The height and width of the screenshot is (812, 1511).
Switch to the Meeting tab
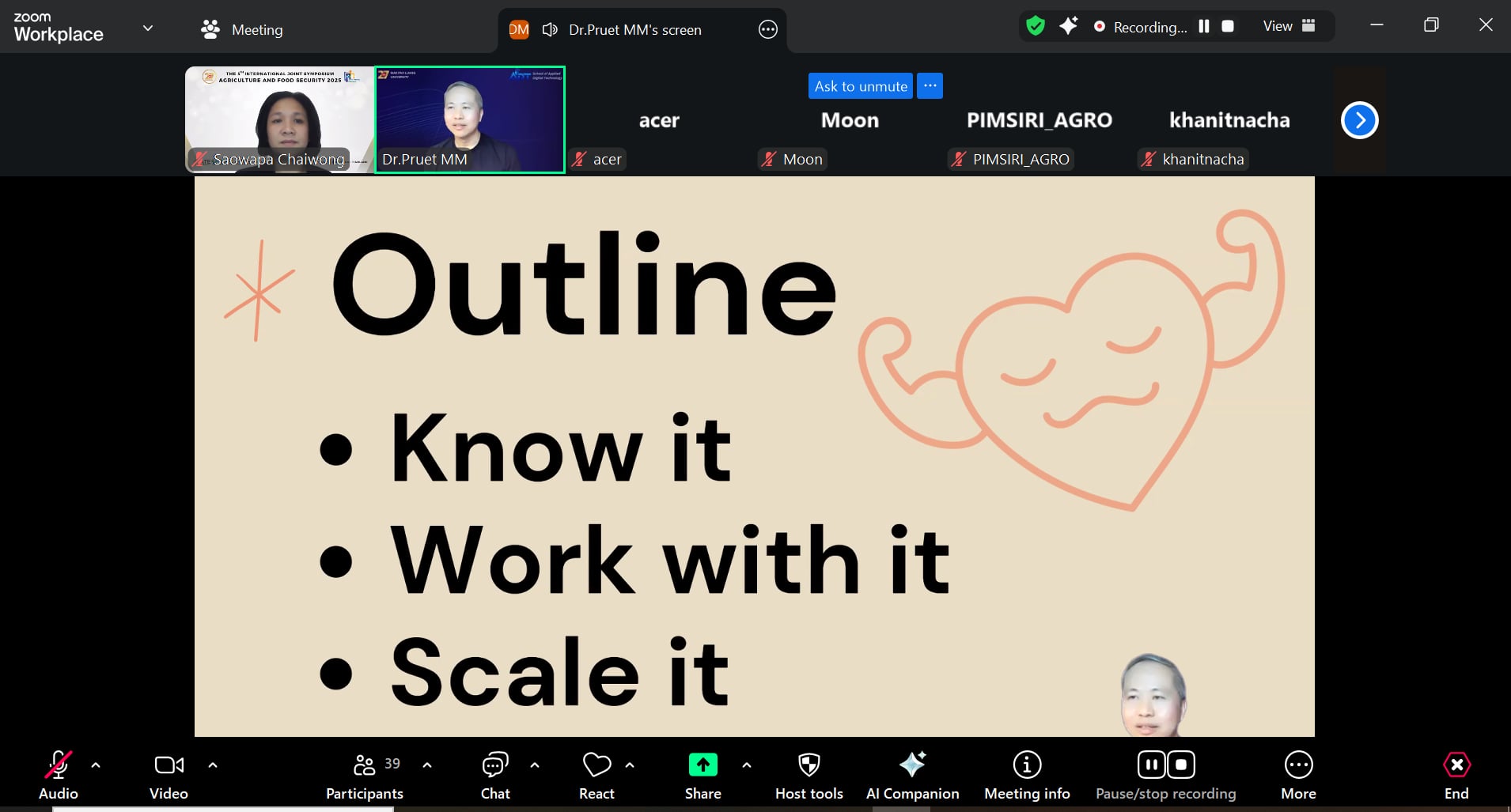pyautogui.click(x=243, y=30)
